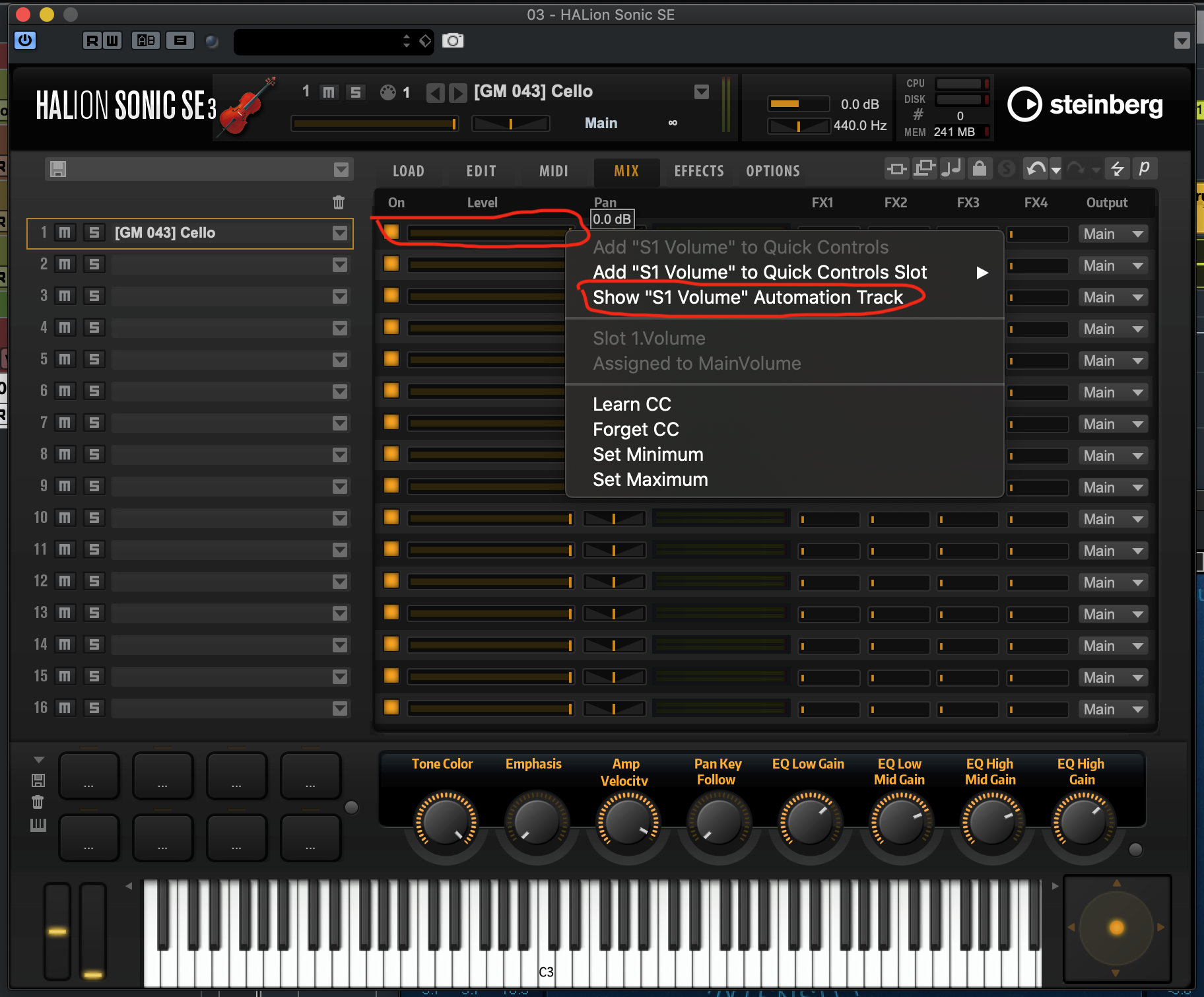Select the previous program arrow by Cello

click(435, 92)
